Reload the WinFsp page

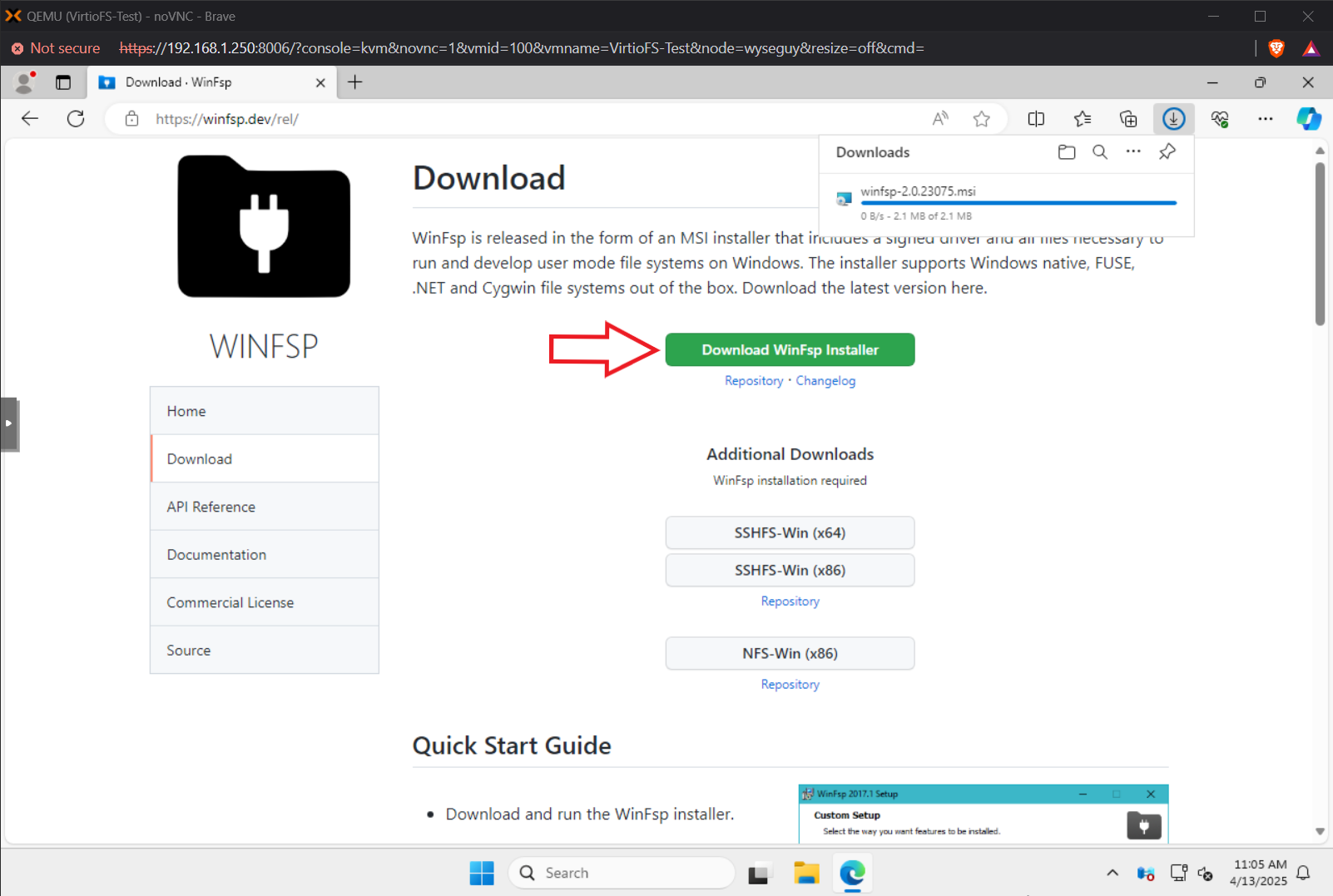(76, 118)
